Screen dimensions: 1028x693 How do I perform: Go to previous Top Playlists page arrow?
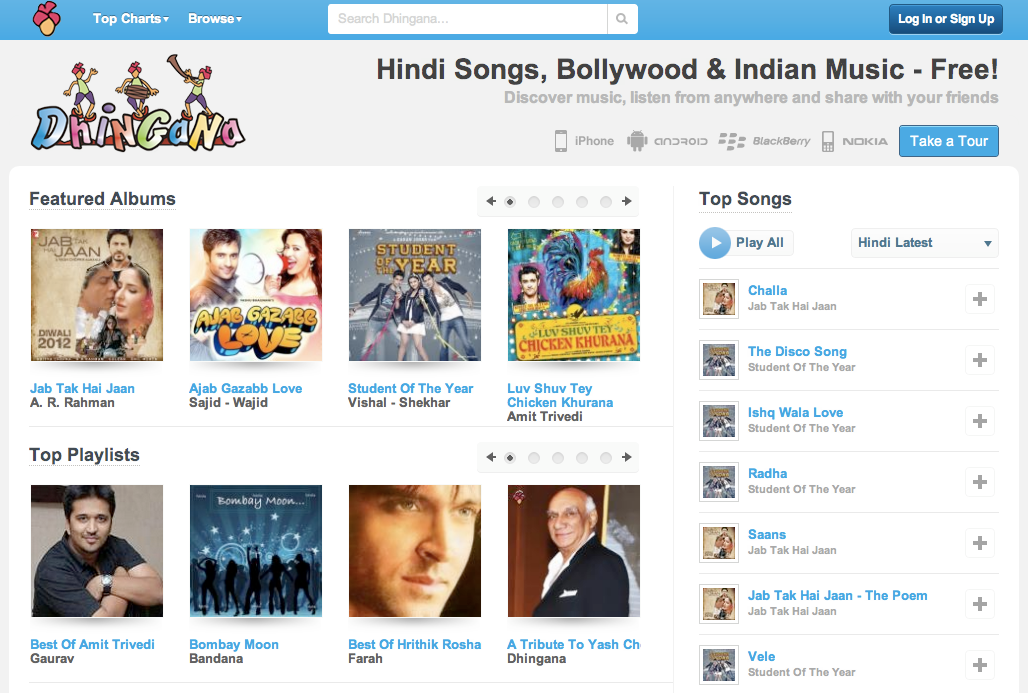pyautogui.click(x=490, y=458)
